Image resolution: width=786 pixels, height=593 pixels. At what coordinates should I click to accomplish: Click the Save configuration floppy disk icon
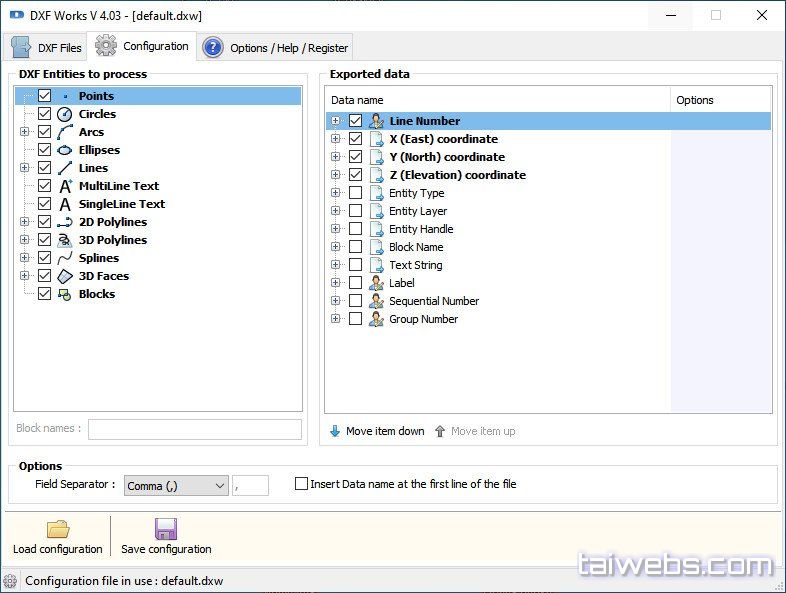[165, 529]
